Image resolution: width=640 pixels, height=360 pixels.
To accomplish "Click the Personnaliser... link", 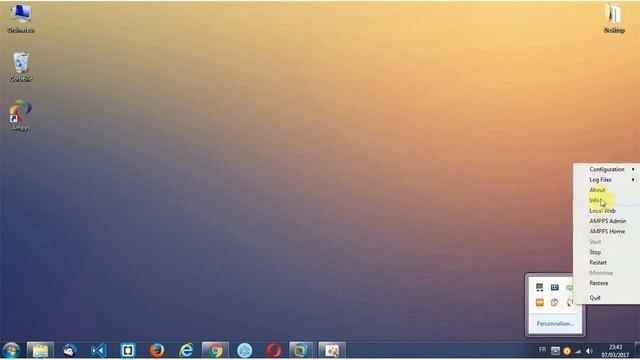I will pos(555,323).
